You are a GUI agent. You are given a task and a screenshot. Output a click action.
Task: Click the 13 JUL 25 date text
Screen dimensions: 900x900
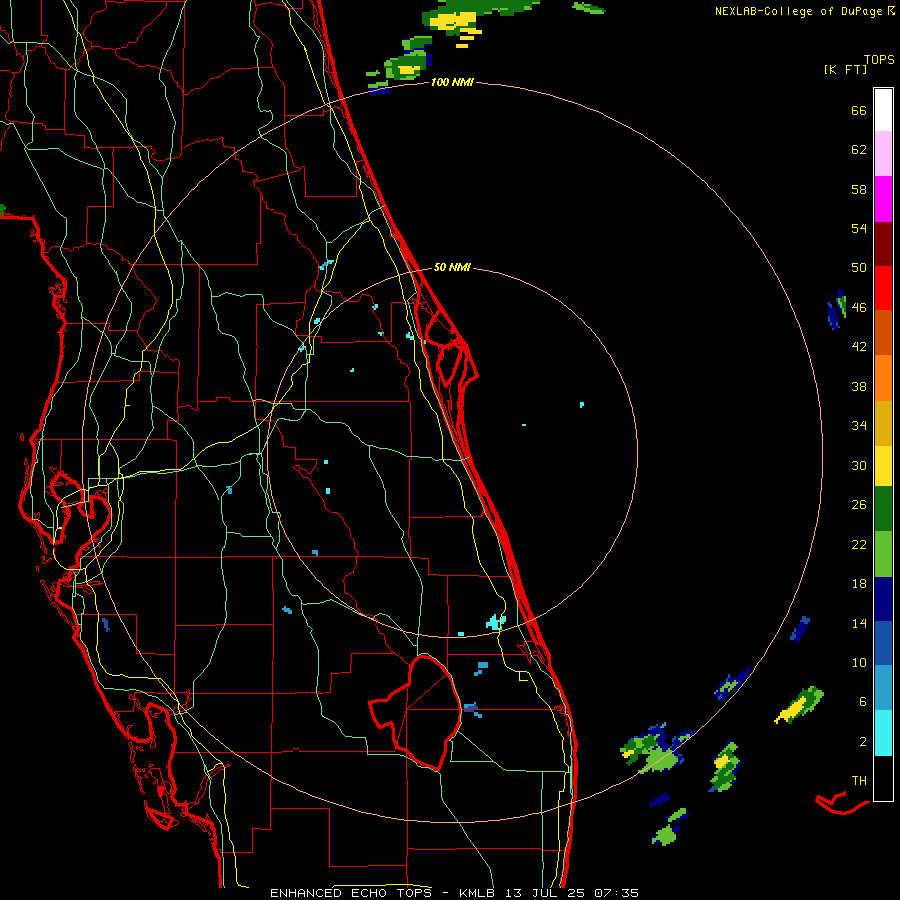point(546,893)
